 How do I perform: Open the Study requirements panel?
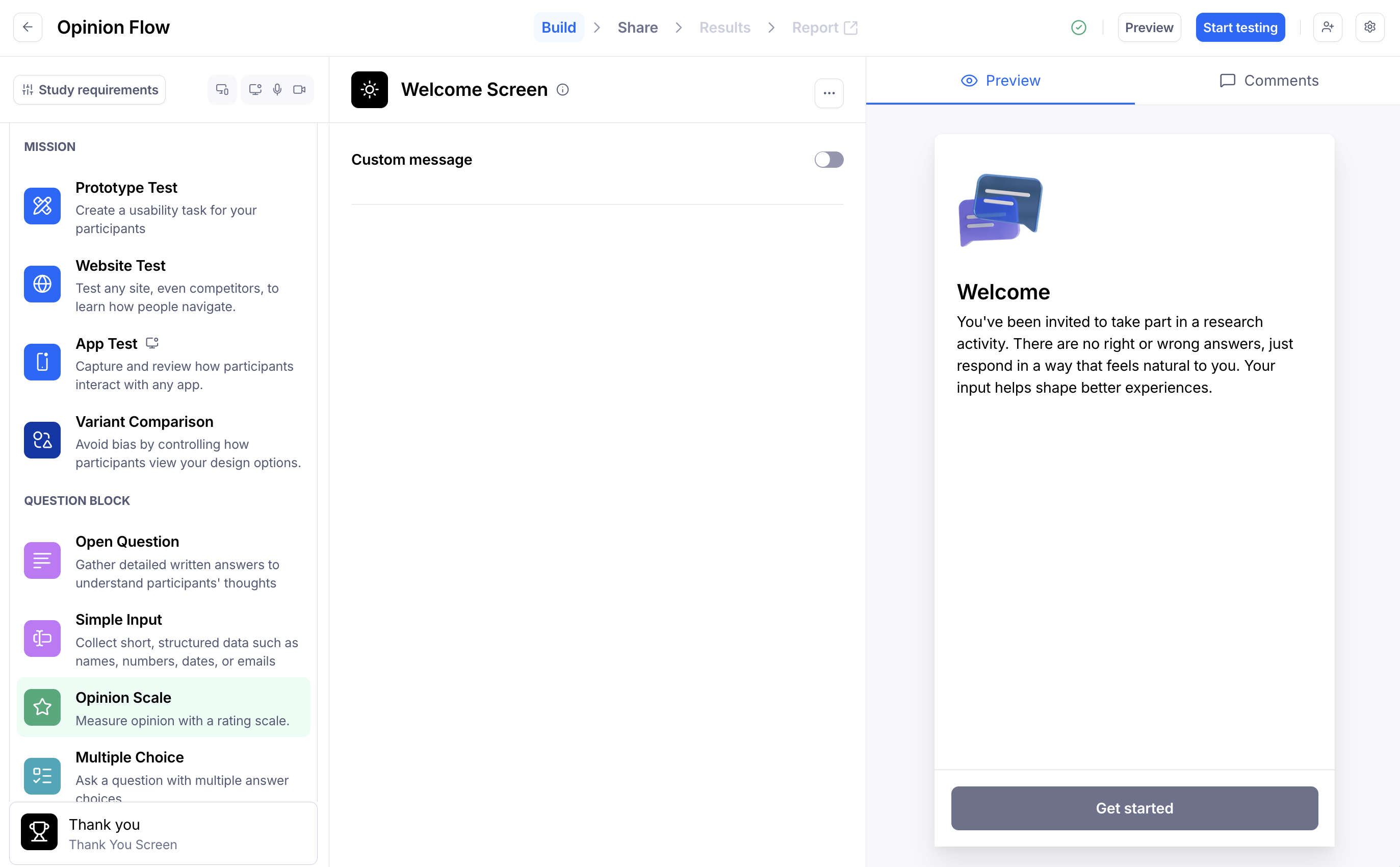(90, 90)
